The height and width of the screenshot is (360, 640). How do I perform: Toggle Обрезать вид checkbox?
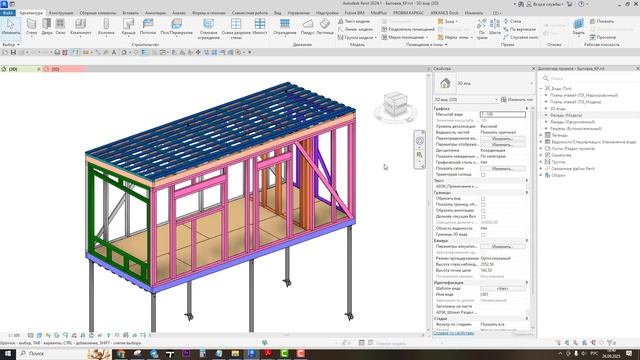point(483,199)
